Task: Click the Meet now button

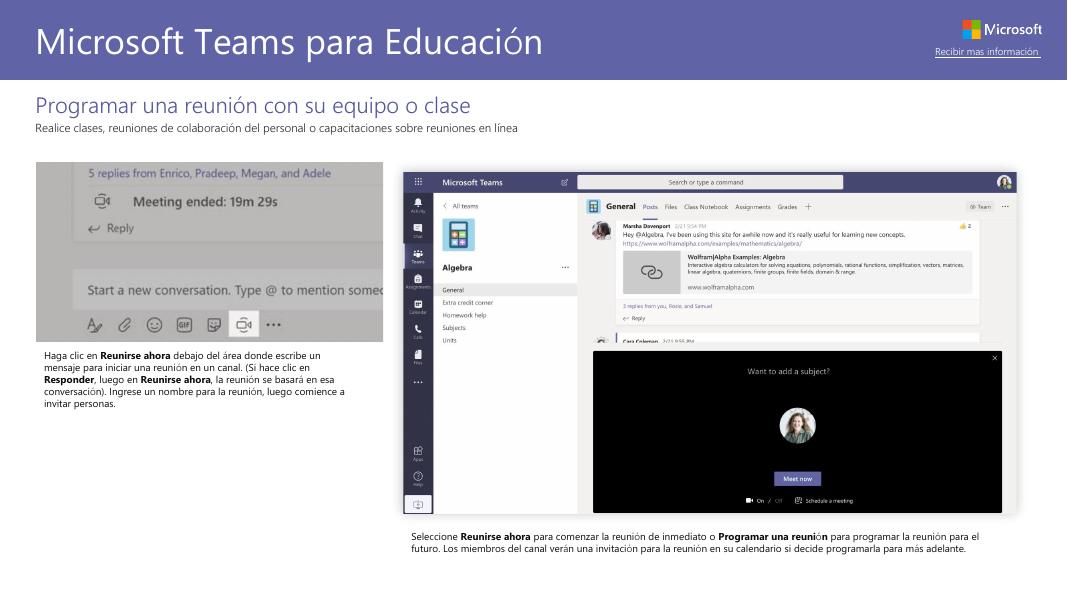Action: point(798,479)
